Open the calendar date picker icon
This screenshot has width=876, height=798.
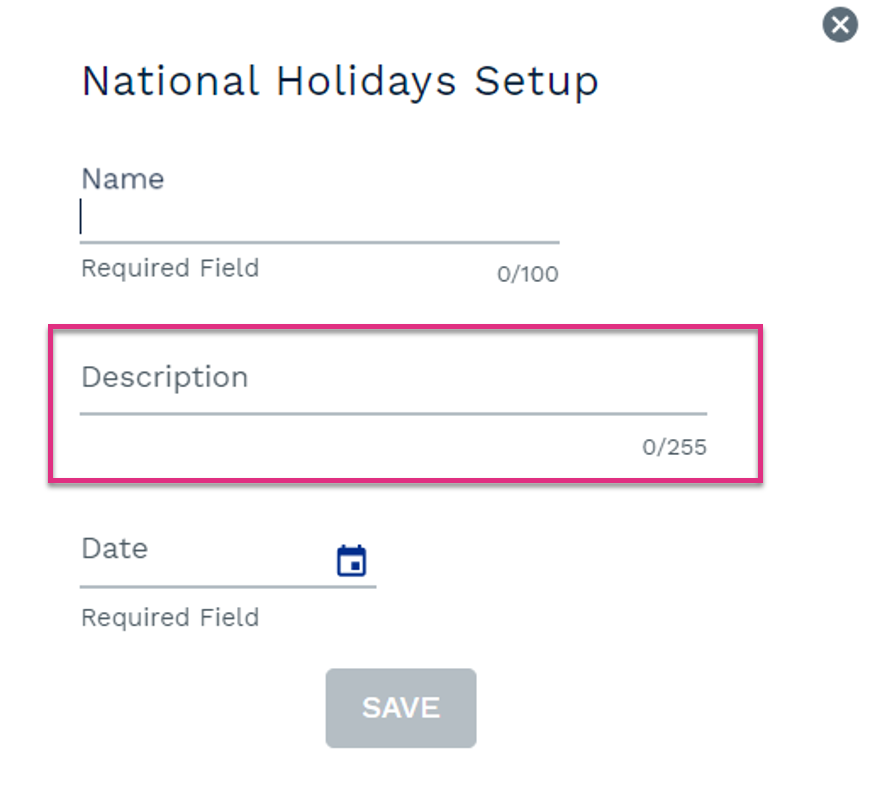pyautogui.click(x=351, y=560)
